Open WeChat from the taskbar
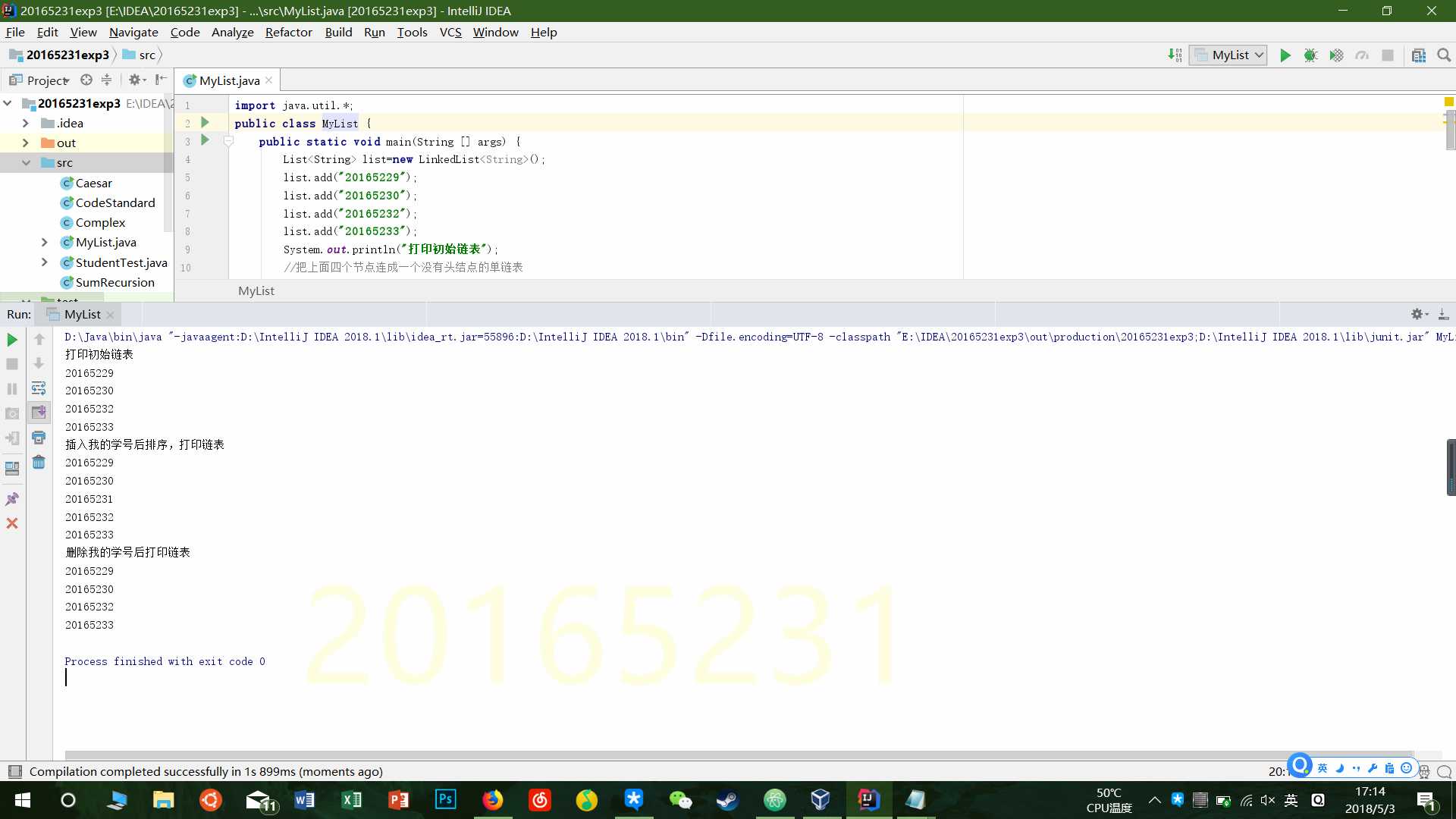The height and width of the screenshot is (819, 1456). [680, 800]
